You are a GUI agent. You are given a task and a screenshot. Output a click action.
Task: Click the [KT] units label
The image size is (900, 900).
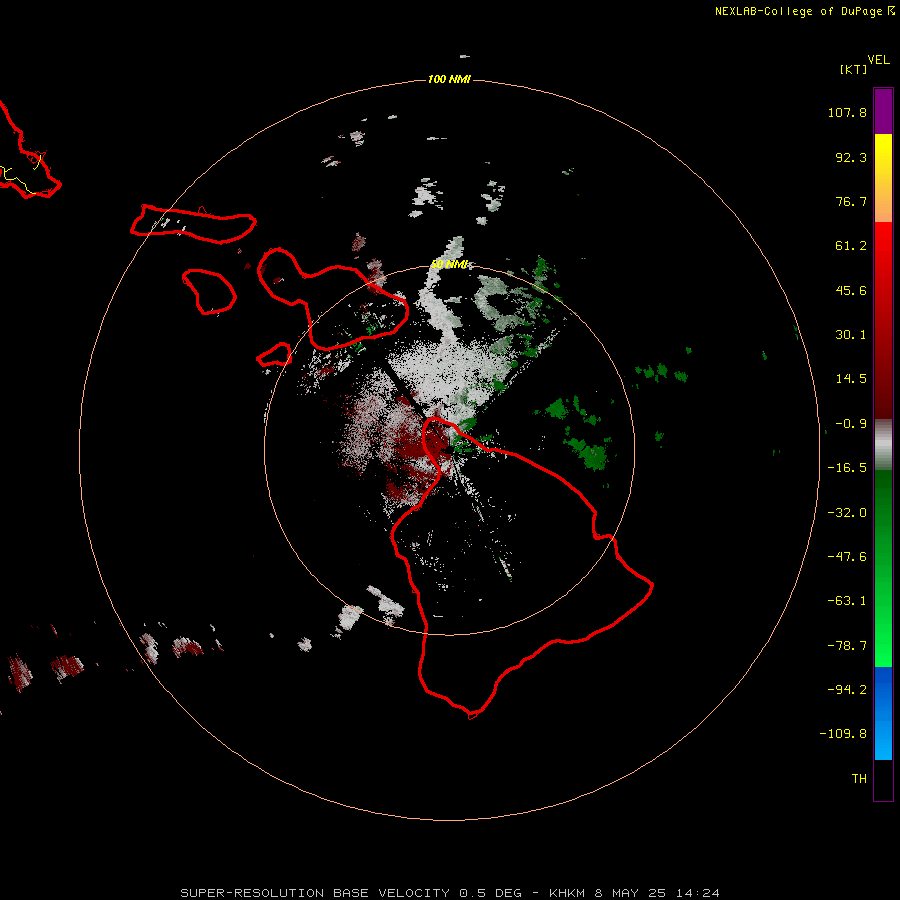[x=853, y=69]
